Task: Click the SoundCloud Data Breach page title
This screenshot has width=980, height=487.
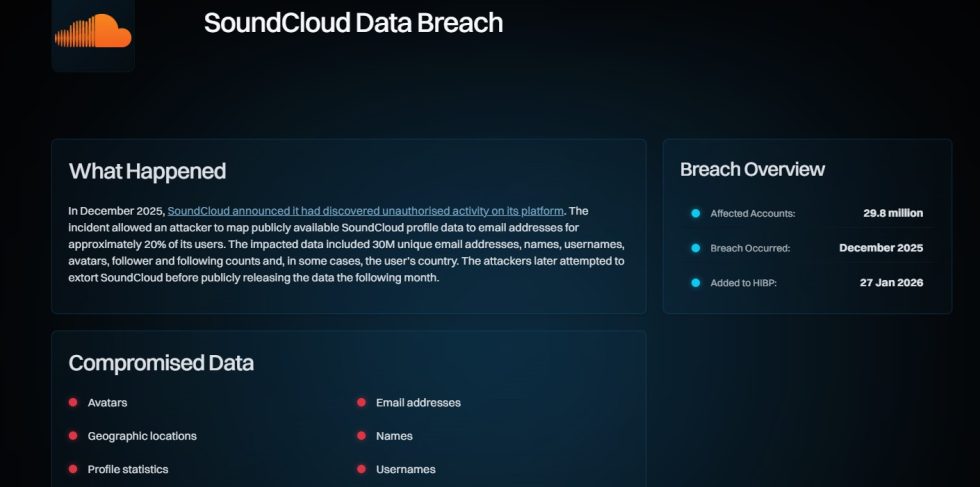Action: (x=353, y=23)
